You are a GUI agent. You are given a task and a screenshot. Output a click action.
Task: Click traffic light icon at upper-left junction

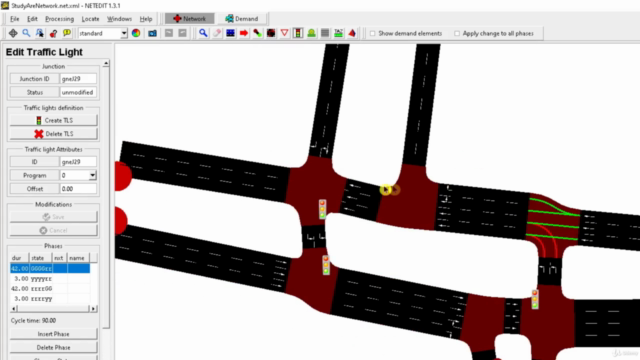pyautogui.click(x=322, y=209)
